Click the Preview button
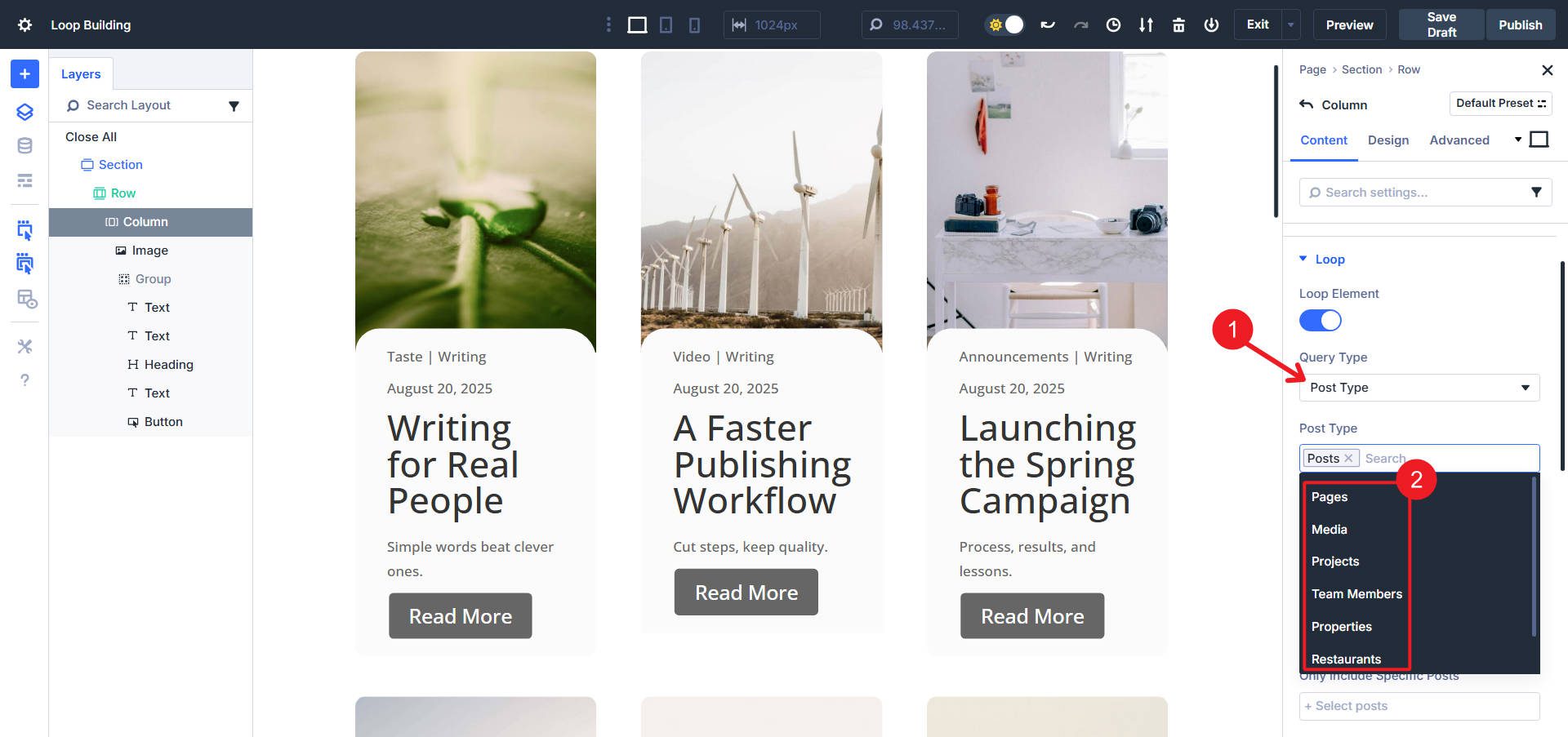The height and width of the screenshot is (737, 1568). [x=1349, y=25]
